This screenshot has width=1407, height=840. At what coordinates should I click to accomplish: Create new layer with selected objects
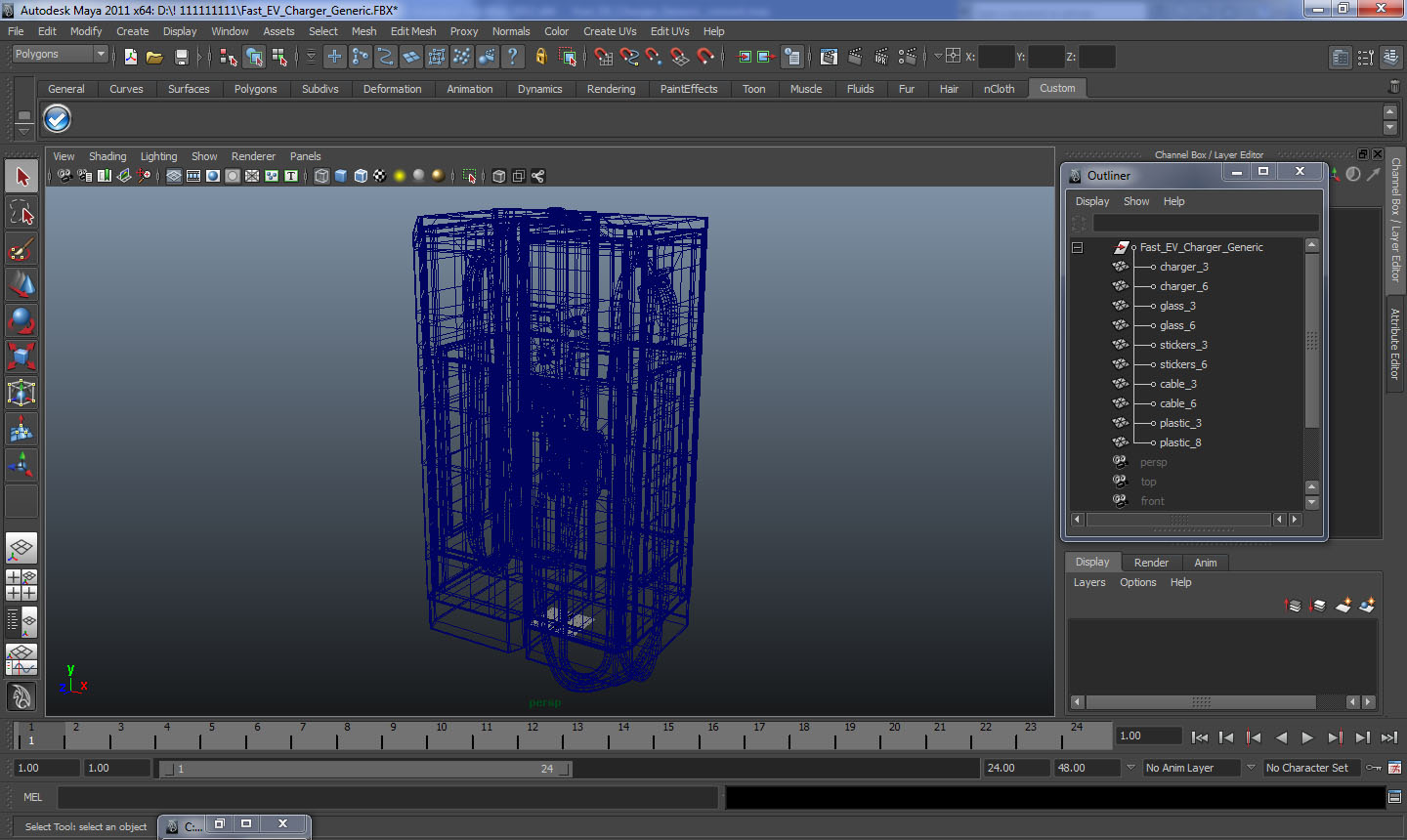(1367, 606)
